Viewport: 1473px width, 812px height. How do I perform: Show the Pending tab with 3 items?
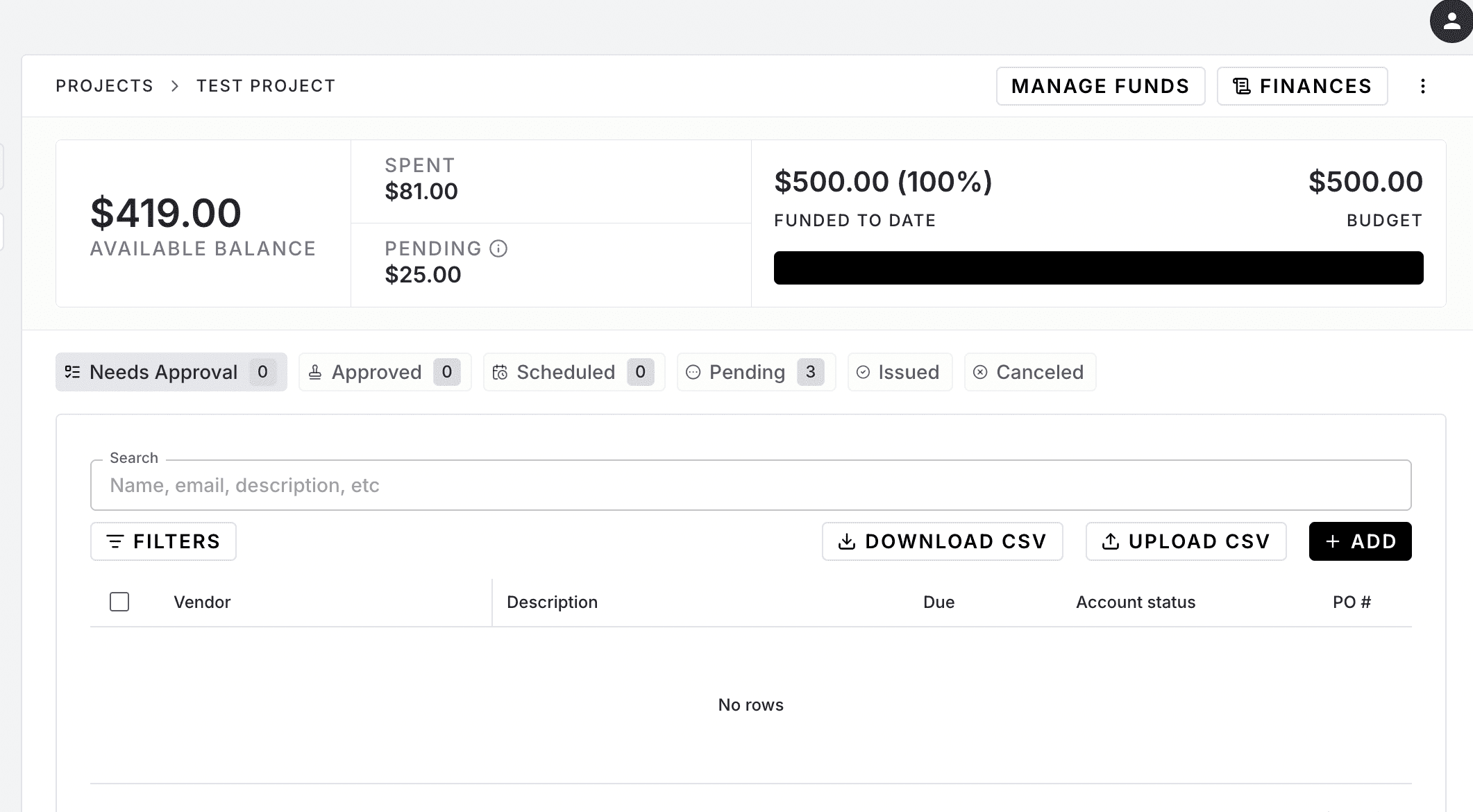pyautogui.click(x=757, y=372)
